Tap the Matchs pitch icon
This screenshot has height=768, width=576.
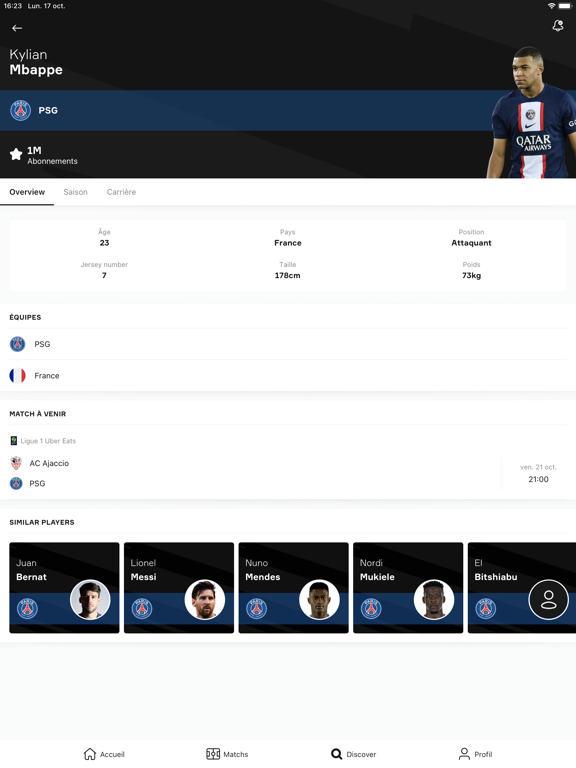(x=213, y=754)
